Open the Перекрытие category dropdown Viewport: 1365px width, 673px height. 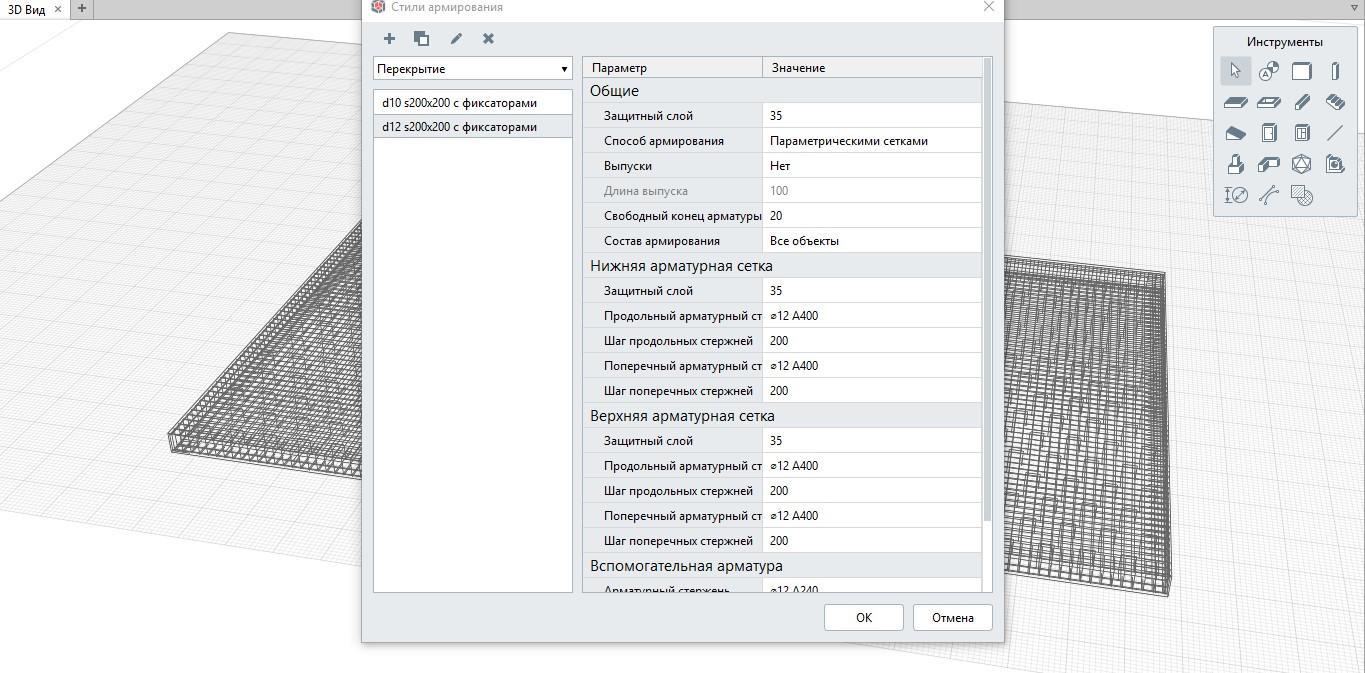pyautogui.click(x=473, y=69)
